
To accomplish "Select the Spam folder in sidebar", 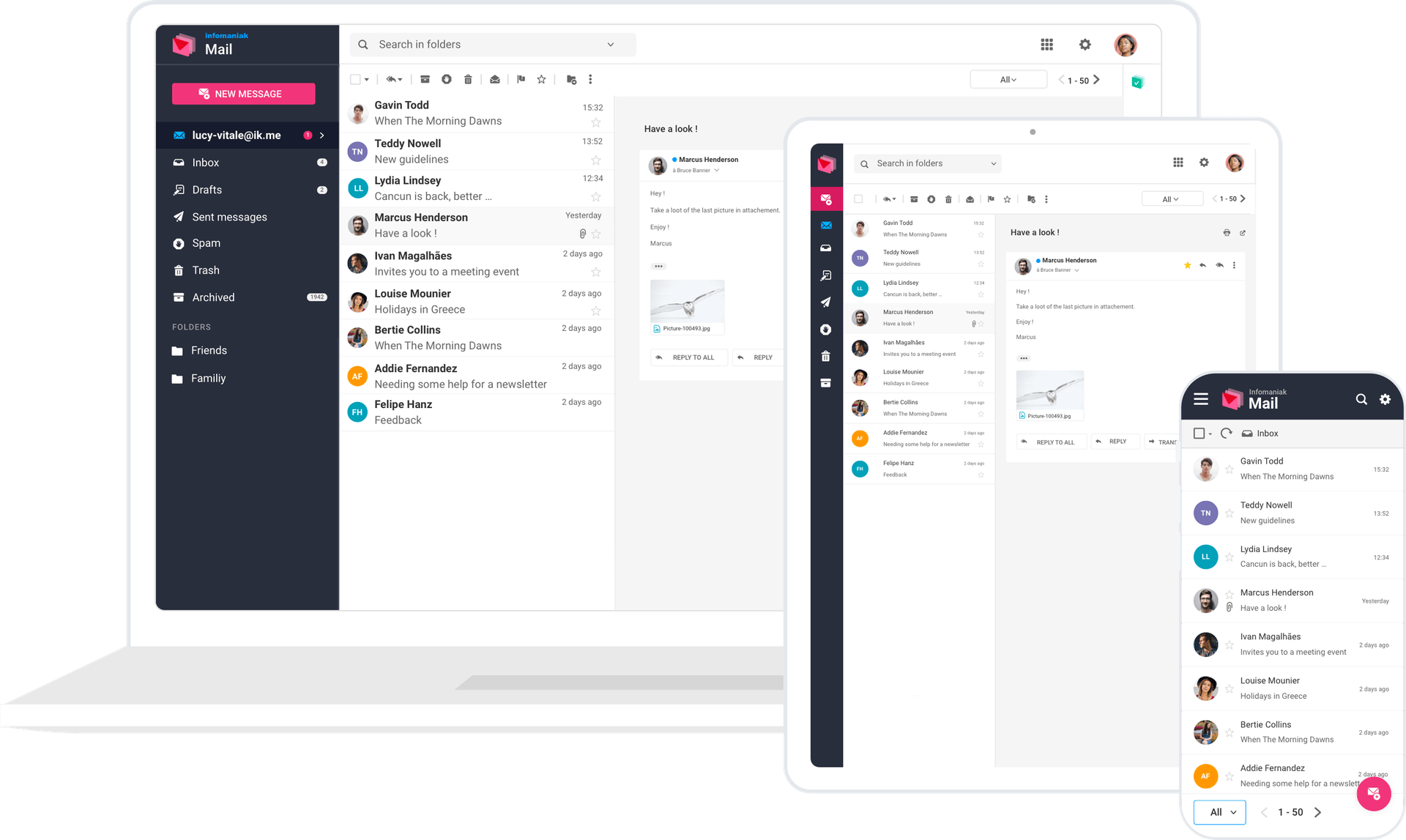I will coord(206,242).
